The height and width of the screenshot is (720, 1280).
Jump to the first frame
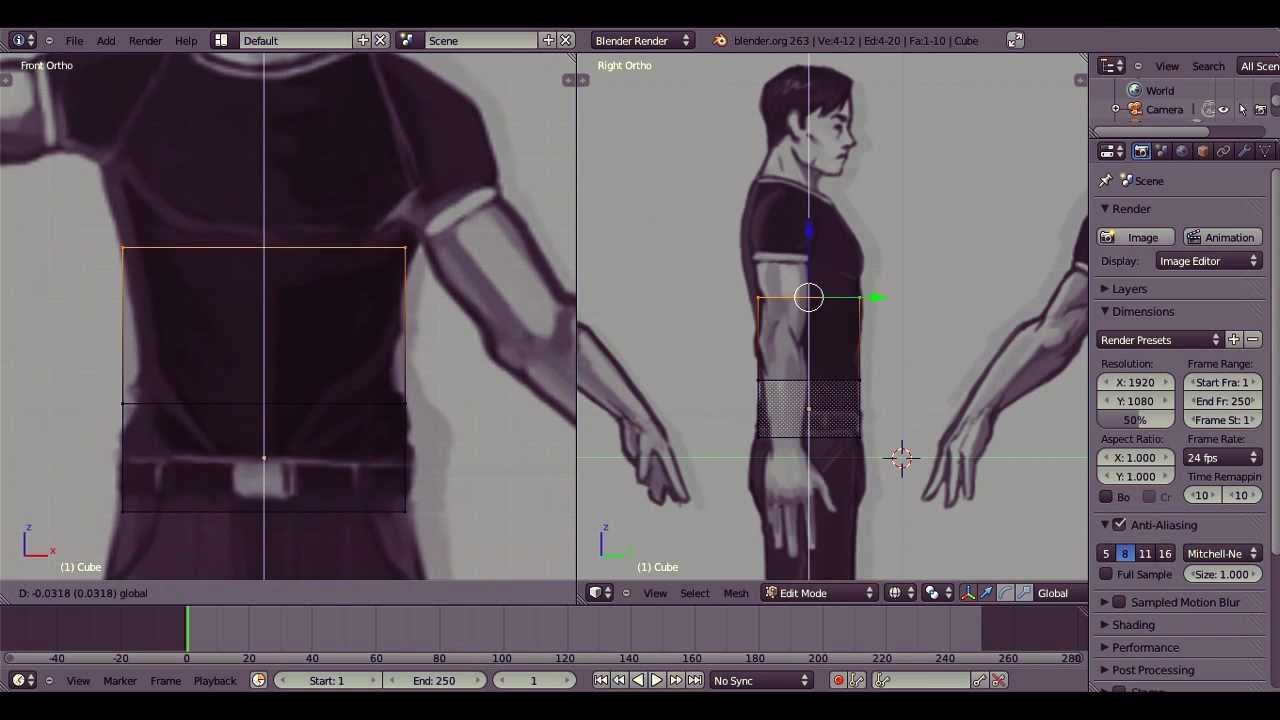pos(600,681)
